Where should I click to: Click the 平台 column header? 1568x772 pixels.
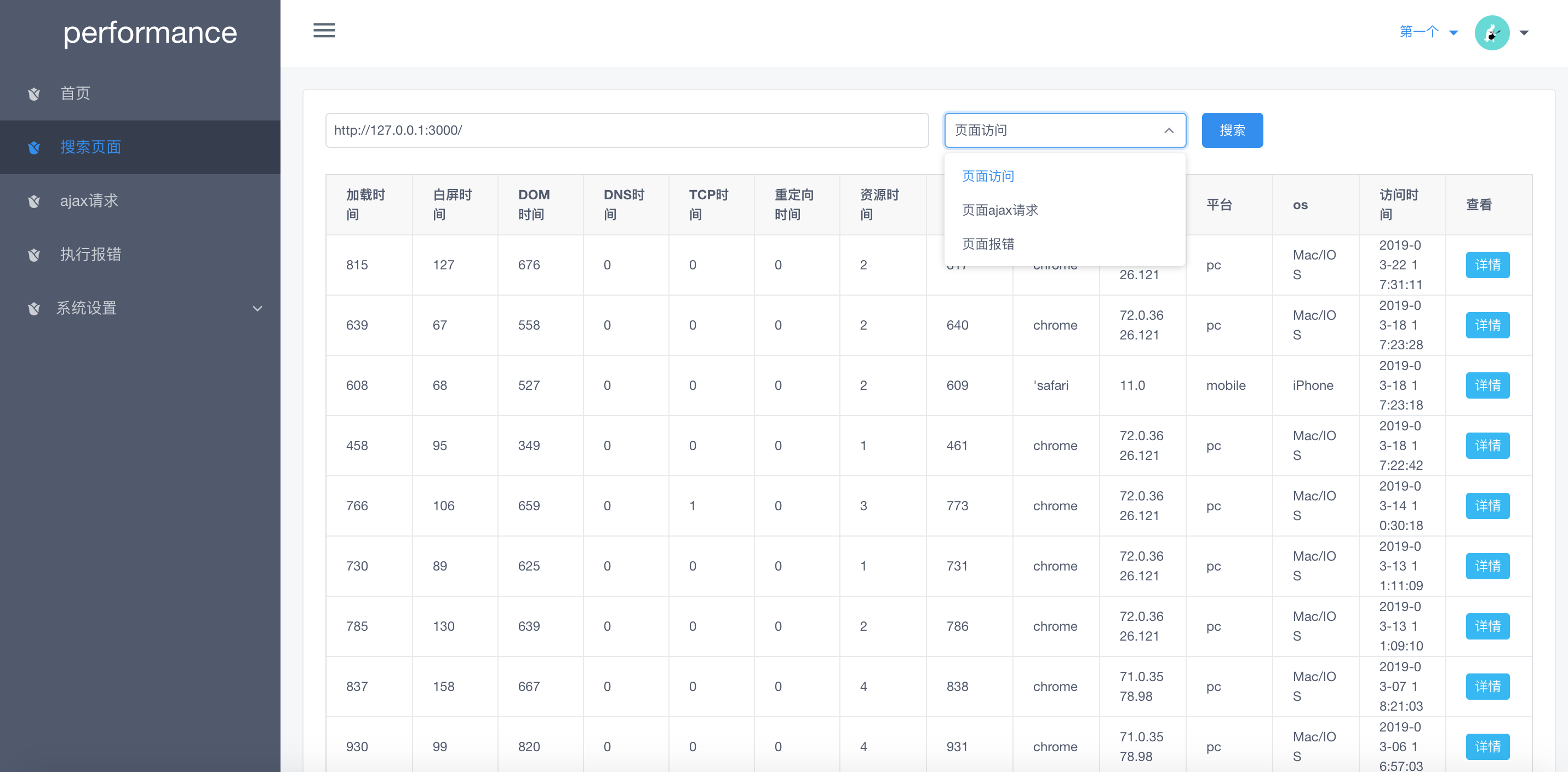coord(1229,205)
